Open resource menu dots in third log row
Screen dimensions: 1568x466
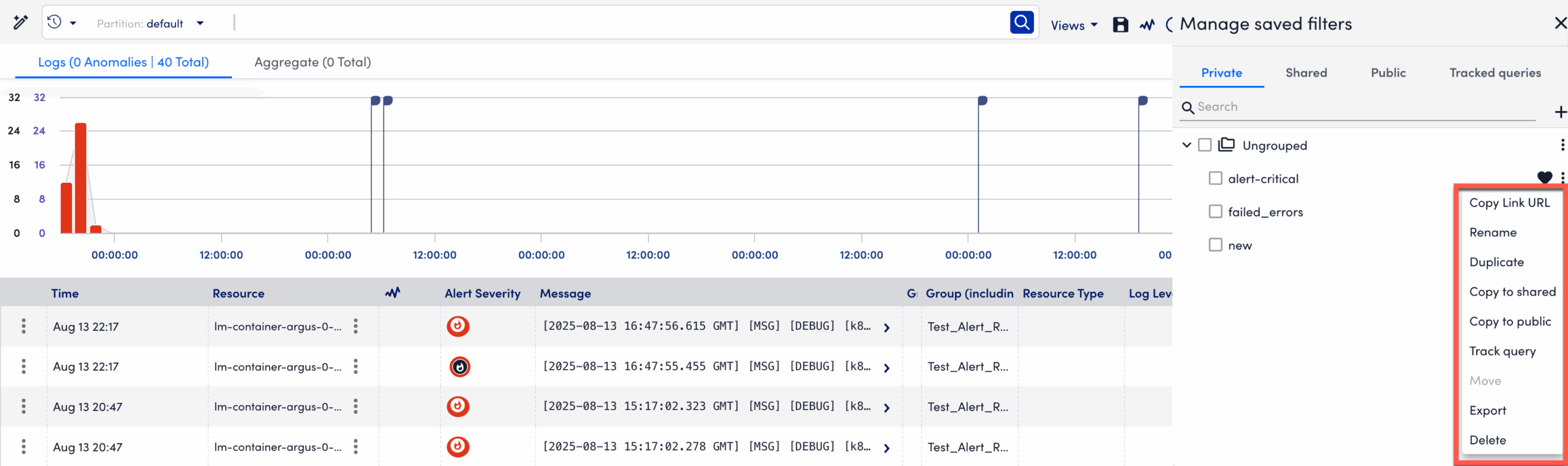coord(355,406)
